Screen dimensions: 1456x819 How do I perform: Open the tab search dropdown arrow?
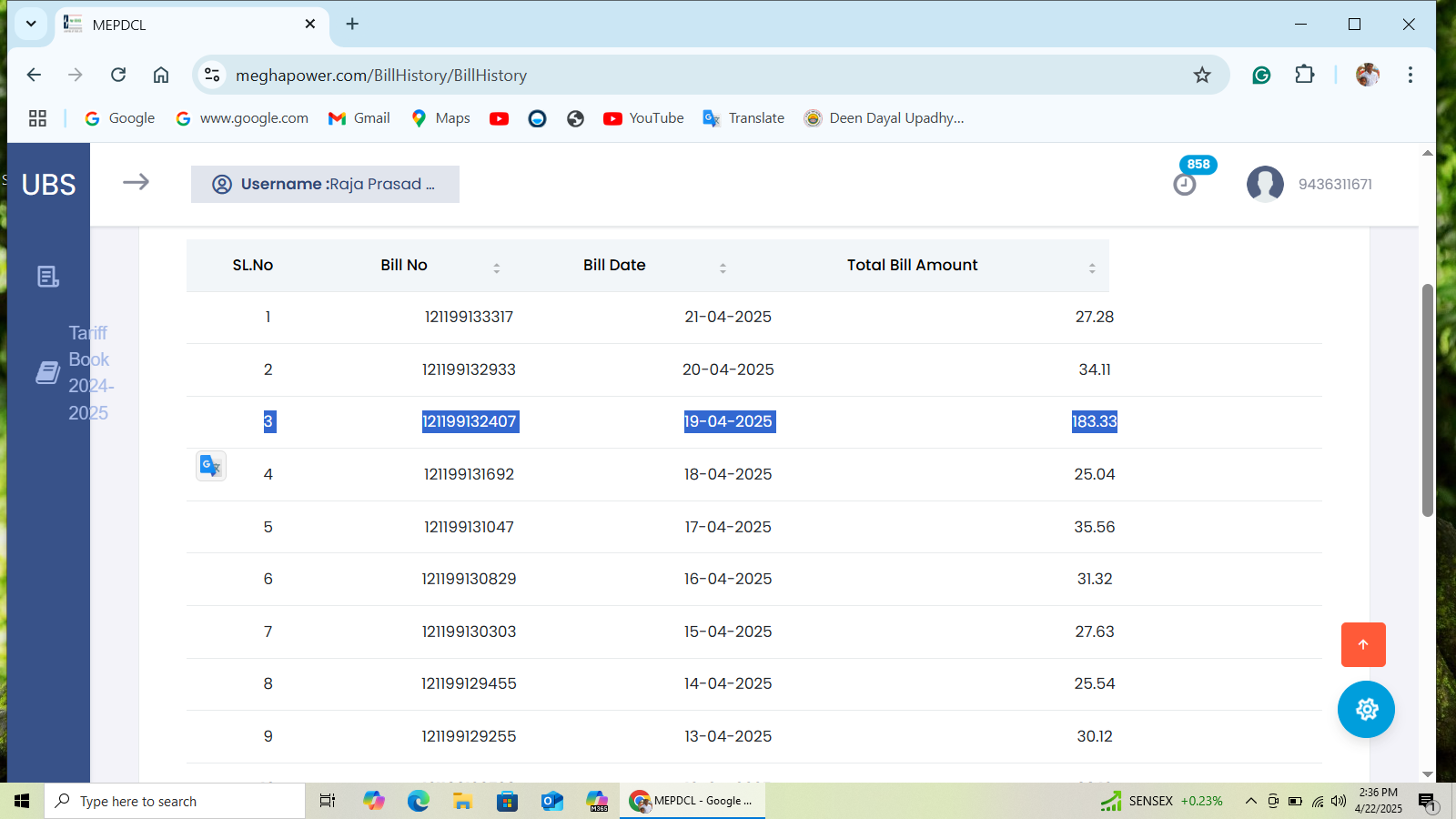coord(31,24)
